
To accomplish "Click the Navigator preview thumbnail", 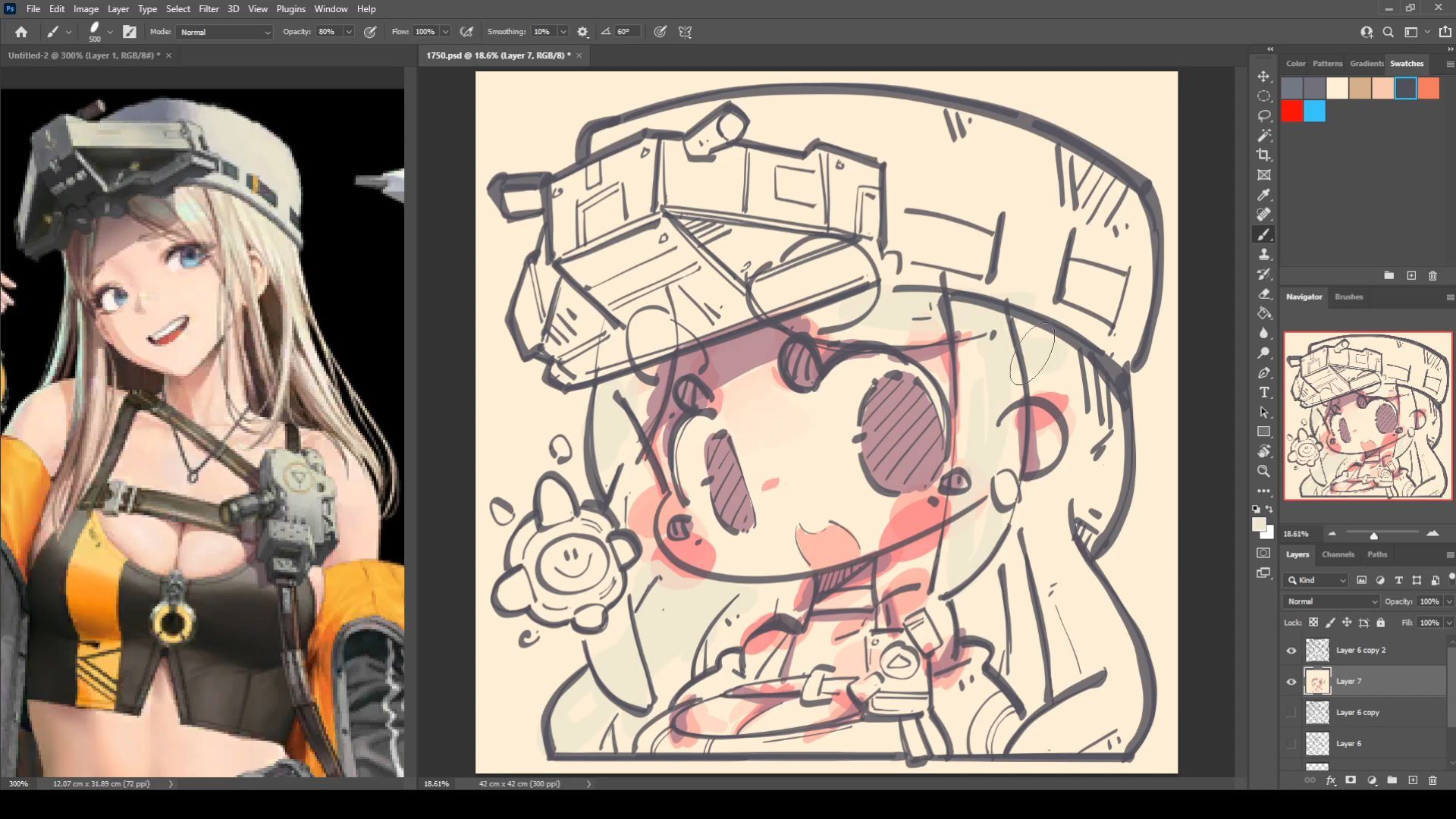I will [x=1368, y=416].
